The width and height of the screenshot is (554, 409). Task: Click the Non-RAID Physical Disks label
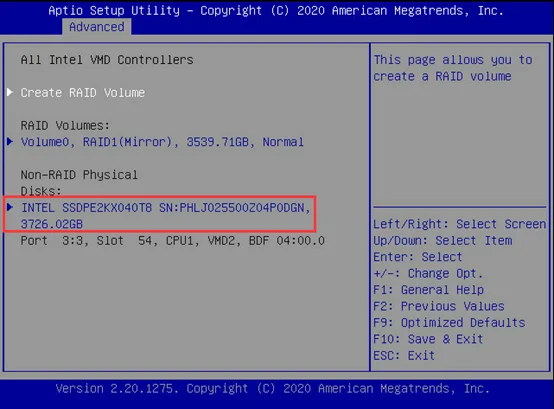[79, 183]
